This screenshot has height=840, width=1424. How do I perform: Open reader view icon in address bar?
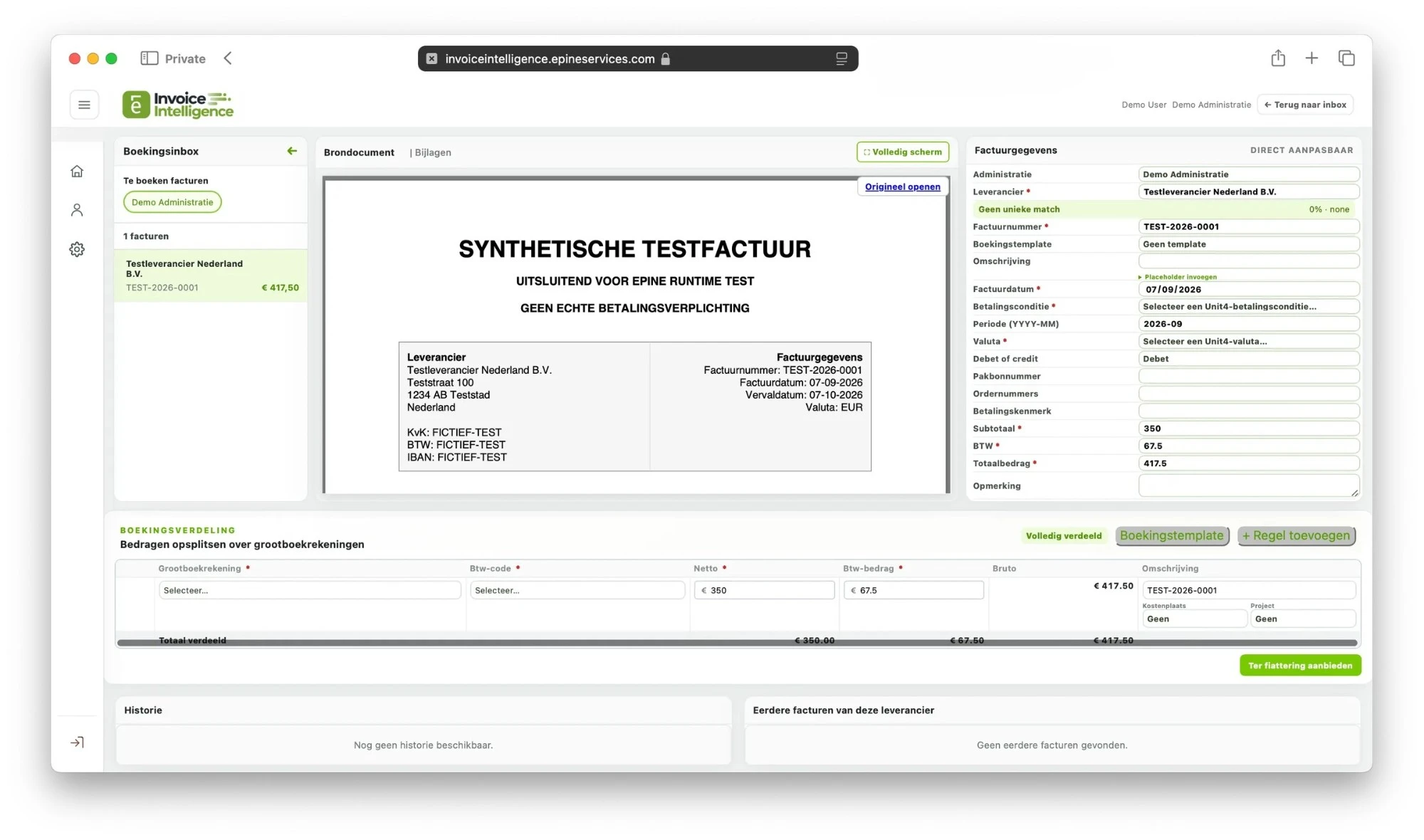[x=841, y=58]
